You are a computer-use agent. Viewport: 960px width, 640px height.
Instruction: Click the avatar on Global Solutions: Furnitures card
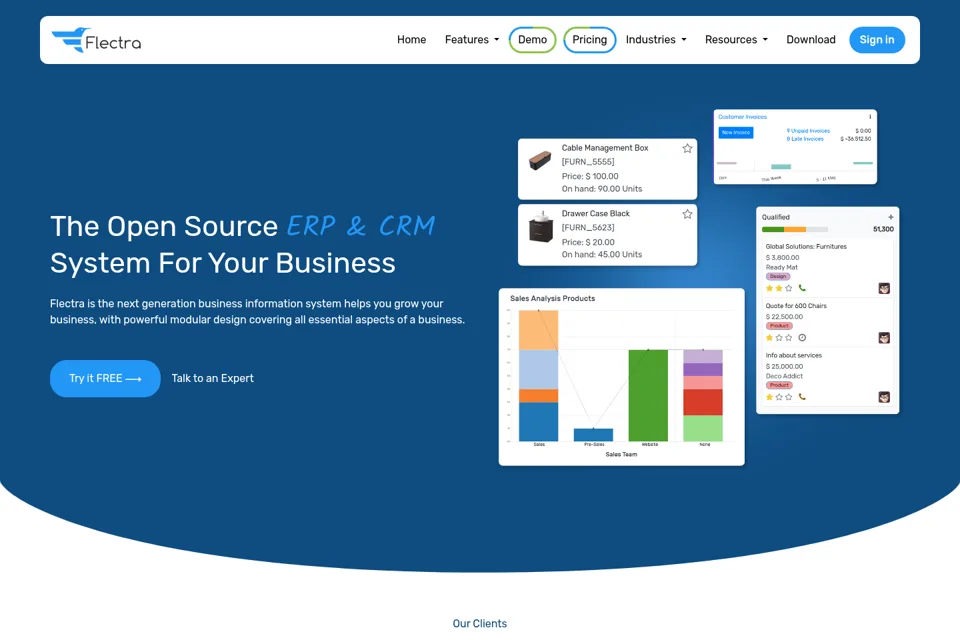coord(884,288)
